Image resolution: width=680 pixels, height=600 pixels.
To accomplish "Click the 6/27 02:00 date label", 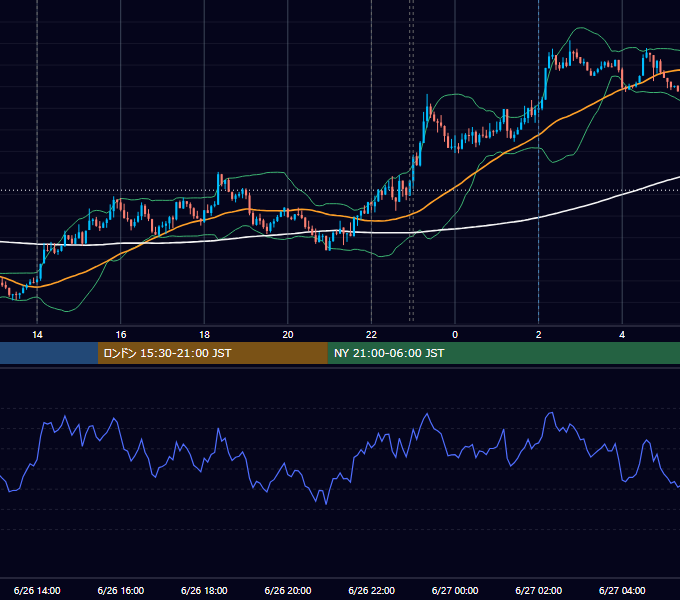I will pos(539,590).
